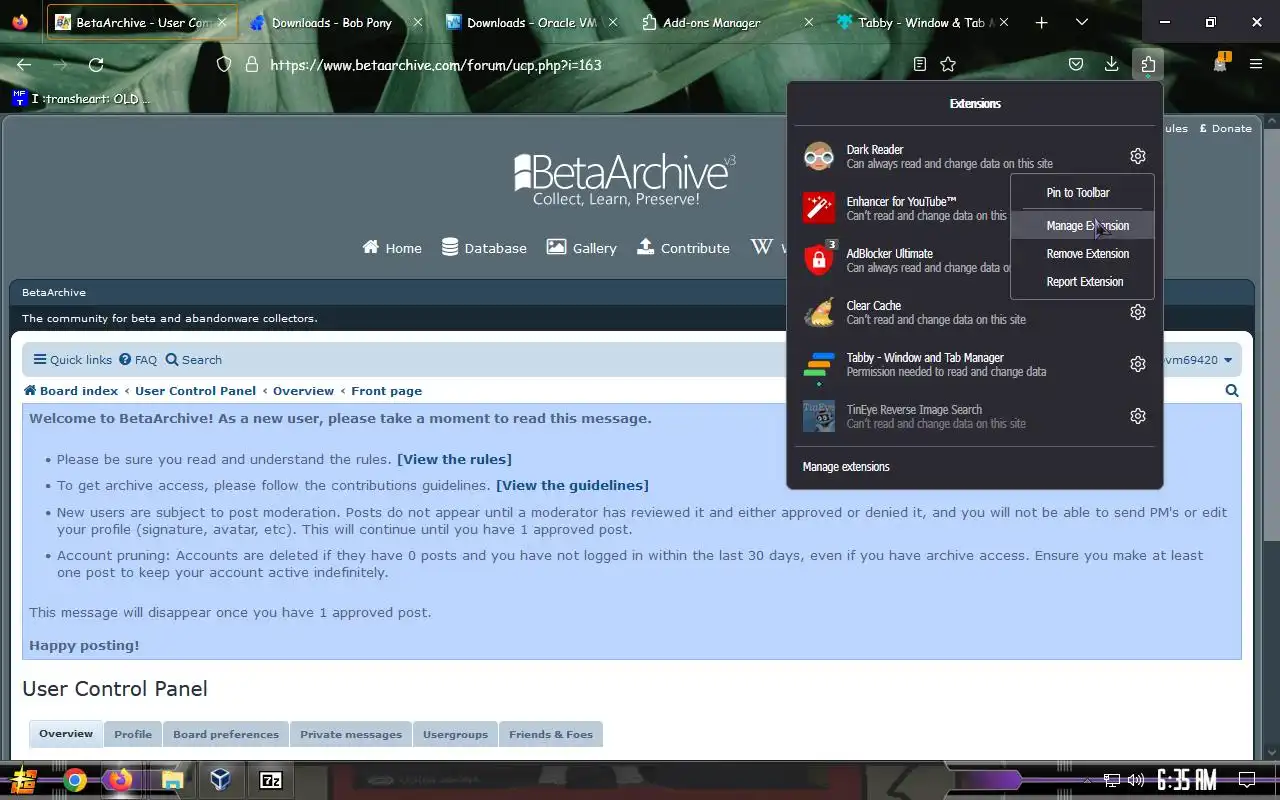This screenshot has width=1280, height=800.
Task: Click the notification bell toolbar icon
Action: pos(1220,64)
